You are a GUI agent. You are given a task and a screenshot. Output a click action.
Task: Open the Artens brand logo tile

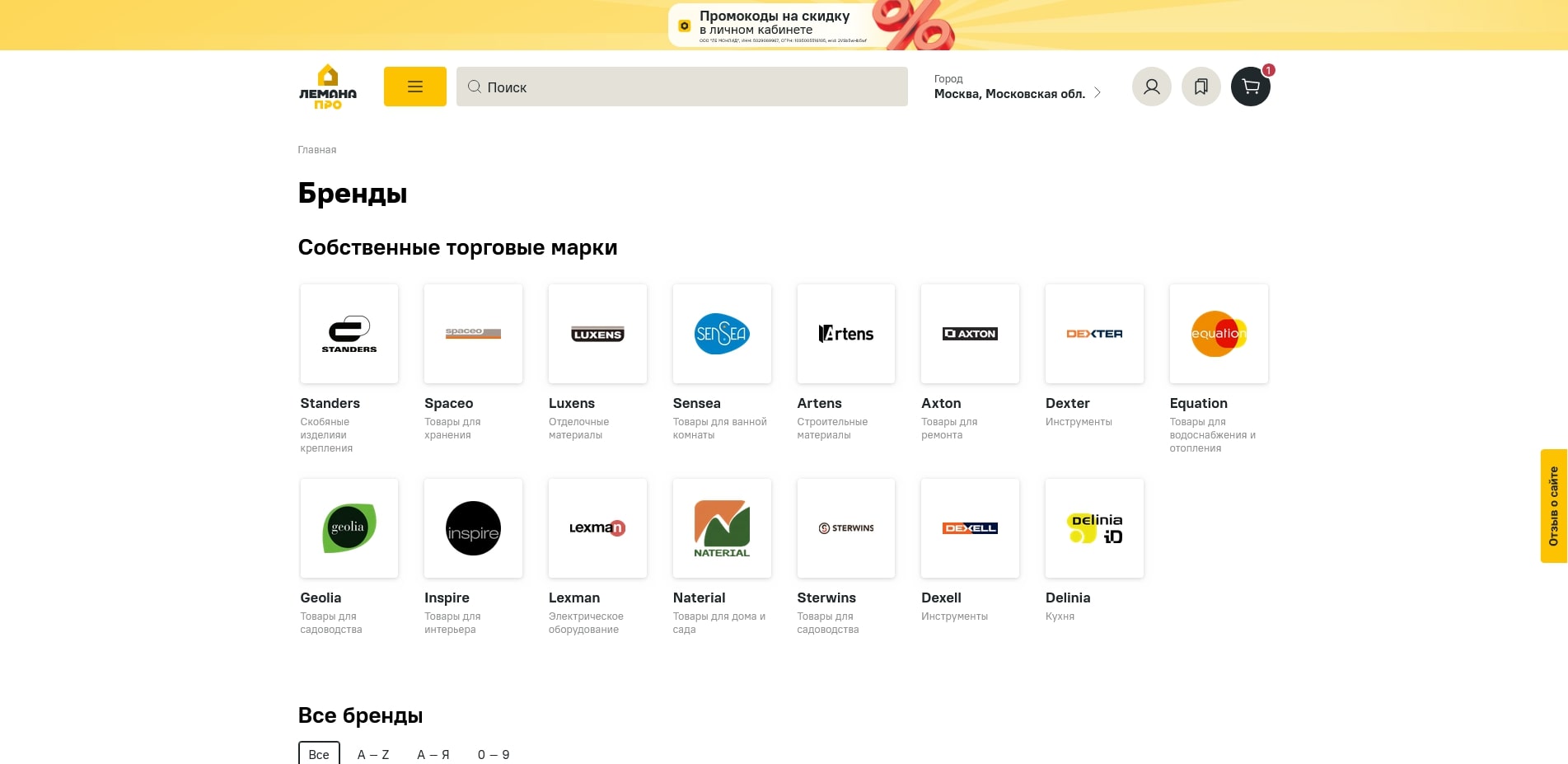pos(846,334)
